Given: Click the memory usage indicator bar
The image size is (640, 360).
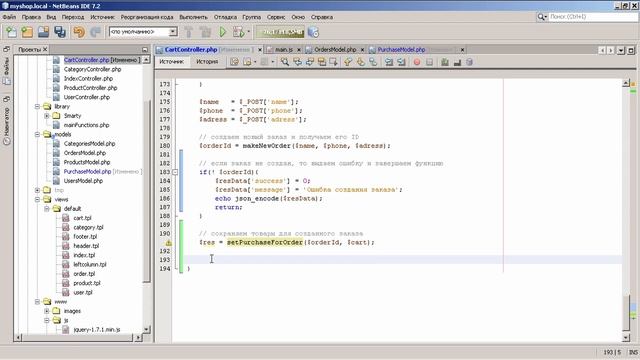Looking at the screenshot, I should 280,32.
